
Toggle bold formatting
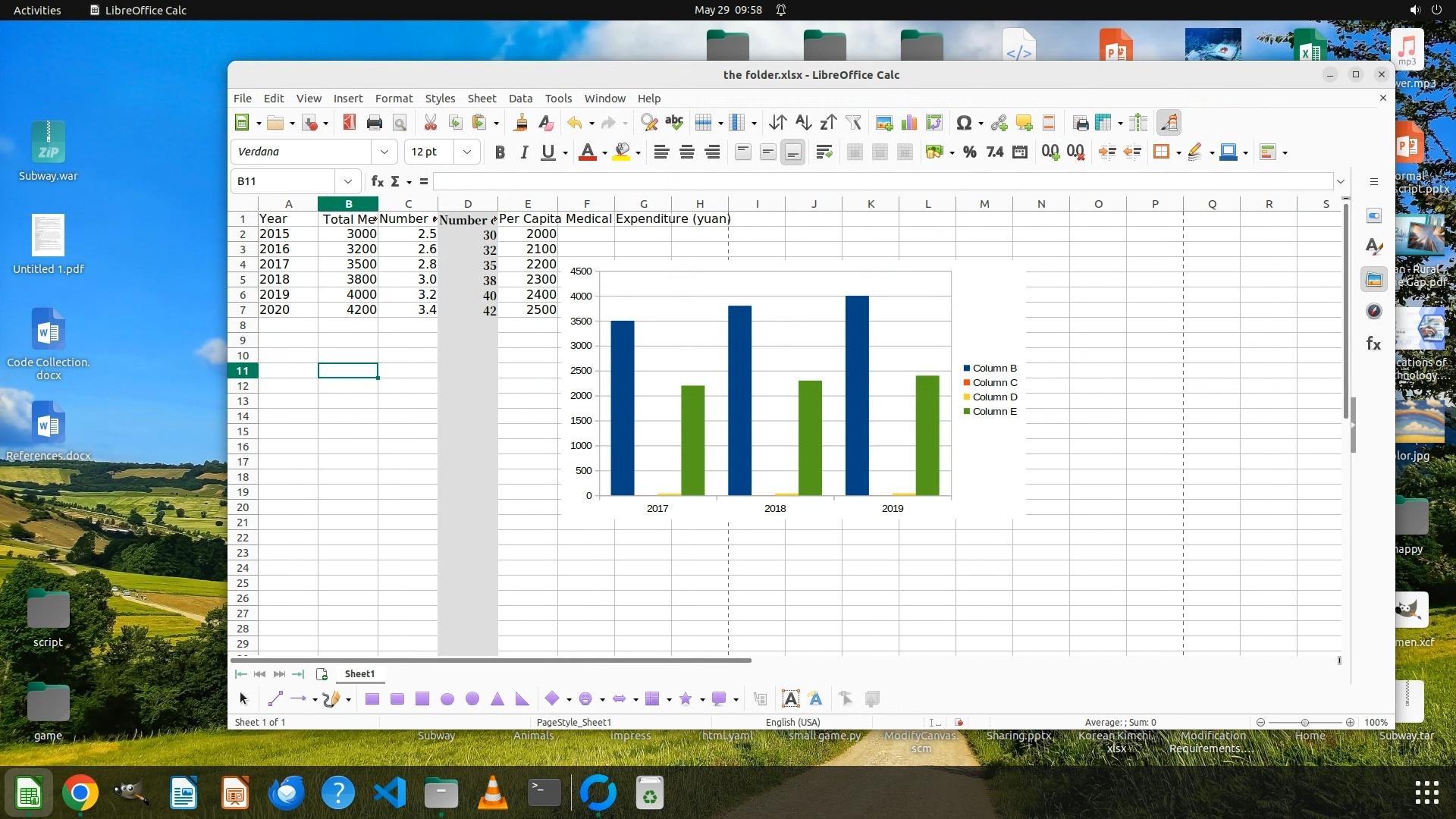(x=499, y=152)
